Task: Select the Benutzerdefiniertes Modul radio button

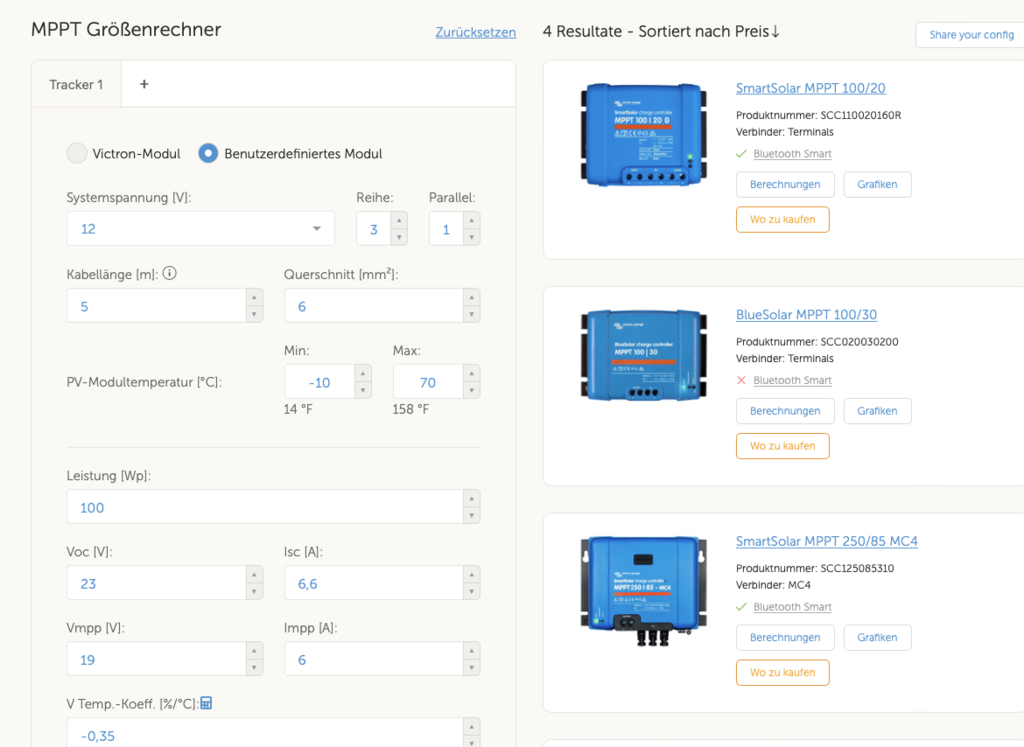Action: [208, 153]
